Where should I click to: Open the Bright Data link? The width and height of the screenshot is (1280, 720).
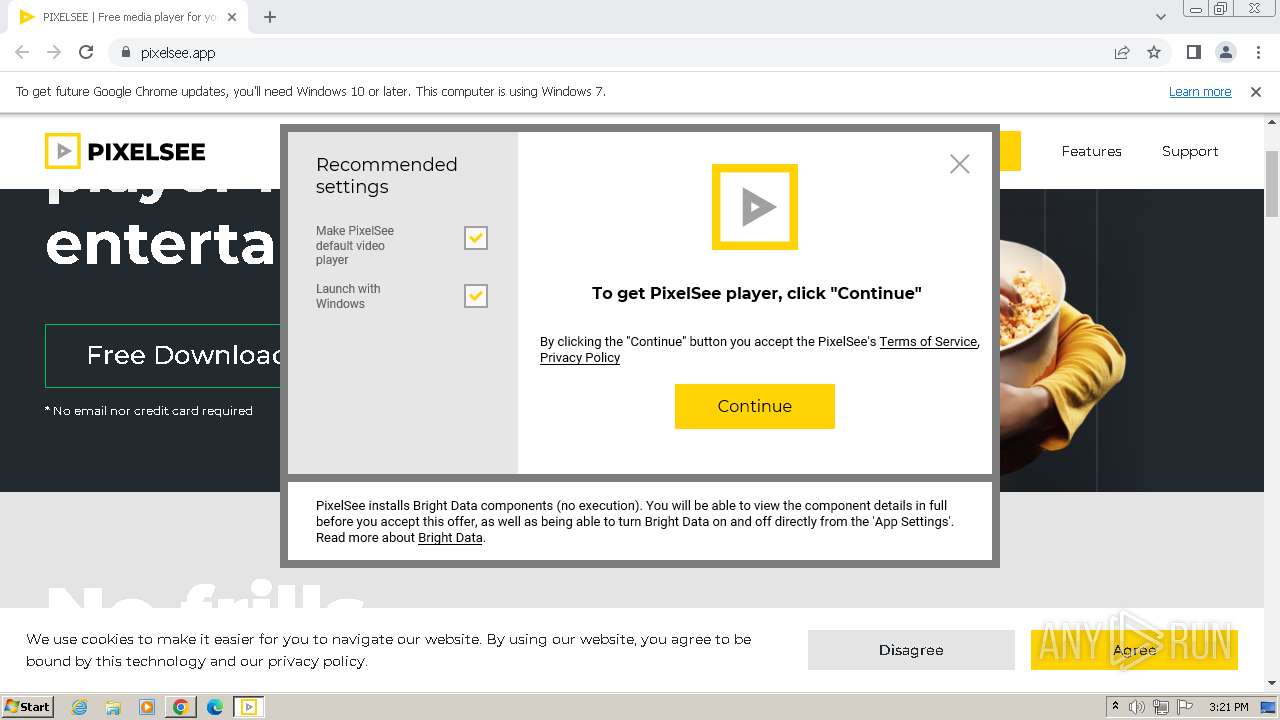(x=450, y=538)
